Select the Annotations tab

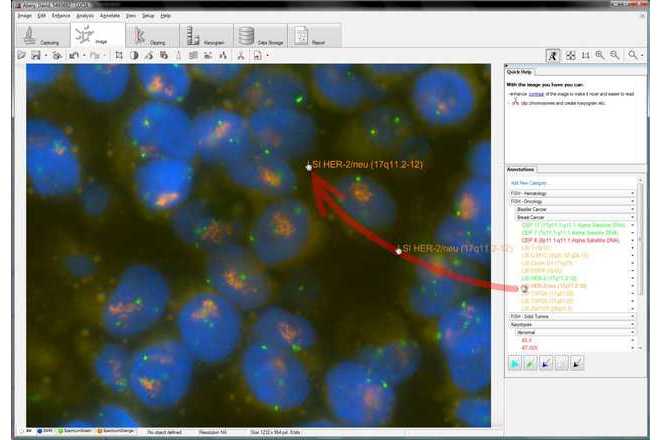[521, 169]
